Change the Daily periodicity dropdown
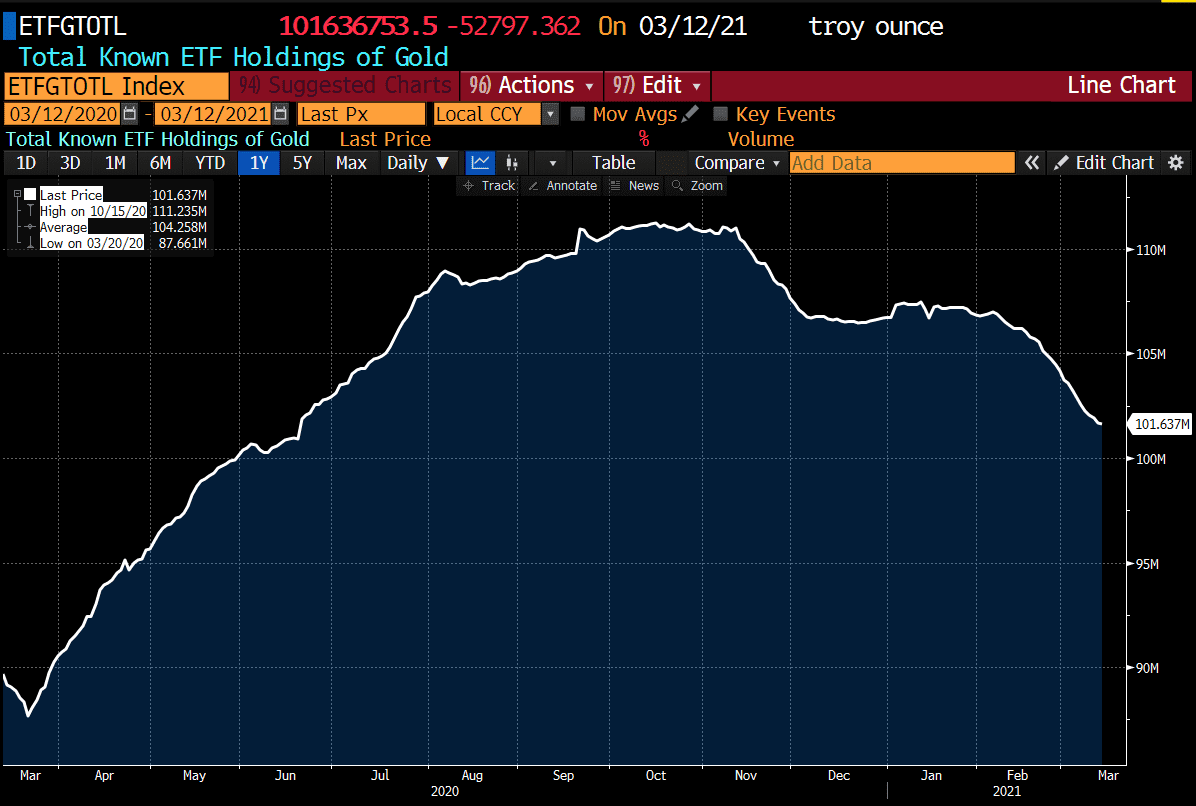The height and width of the screenshot is (806, 1196). click(417, 162)
